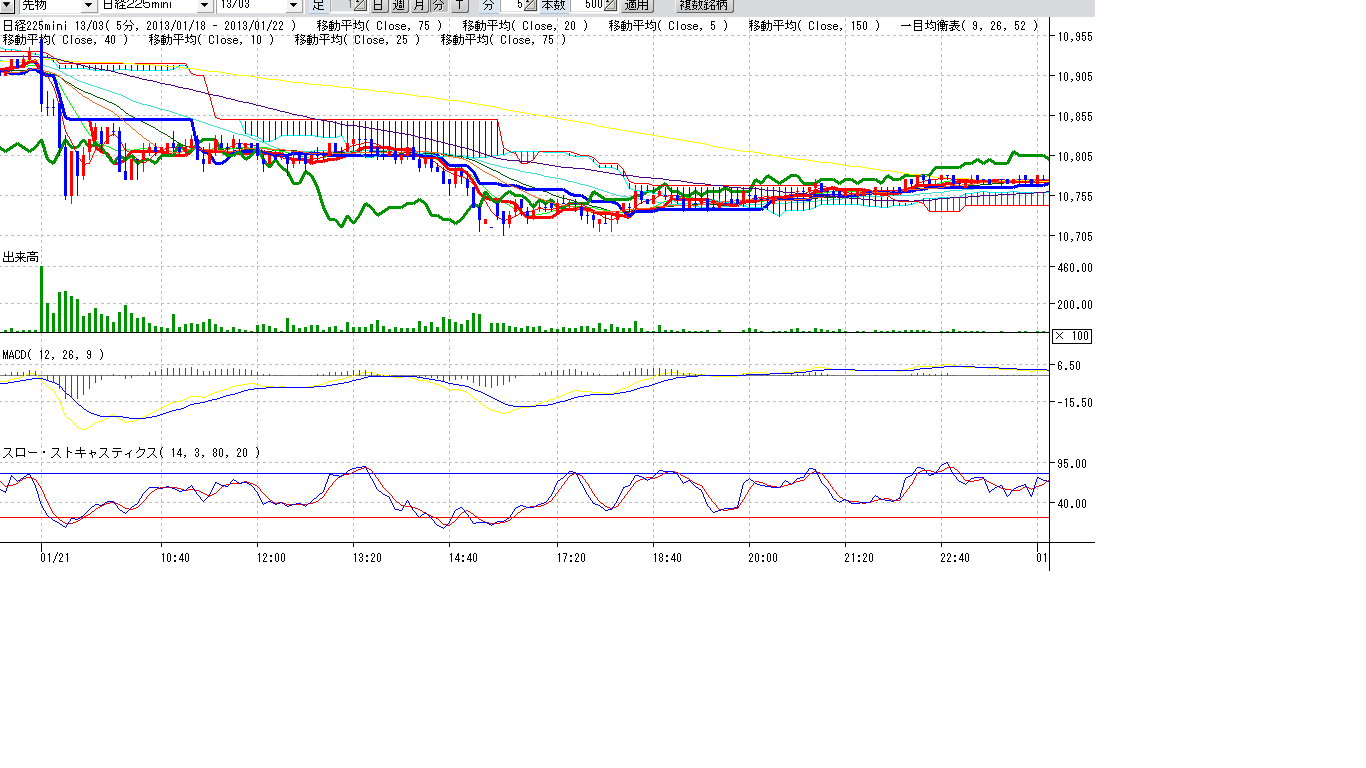Click the MACD( 12, 26, 9 ) indicator label
The height and width of the screenshot is (768, 1366).
coord(53,354)
